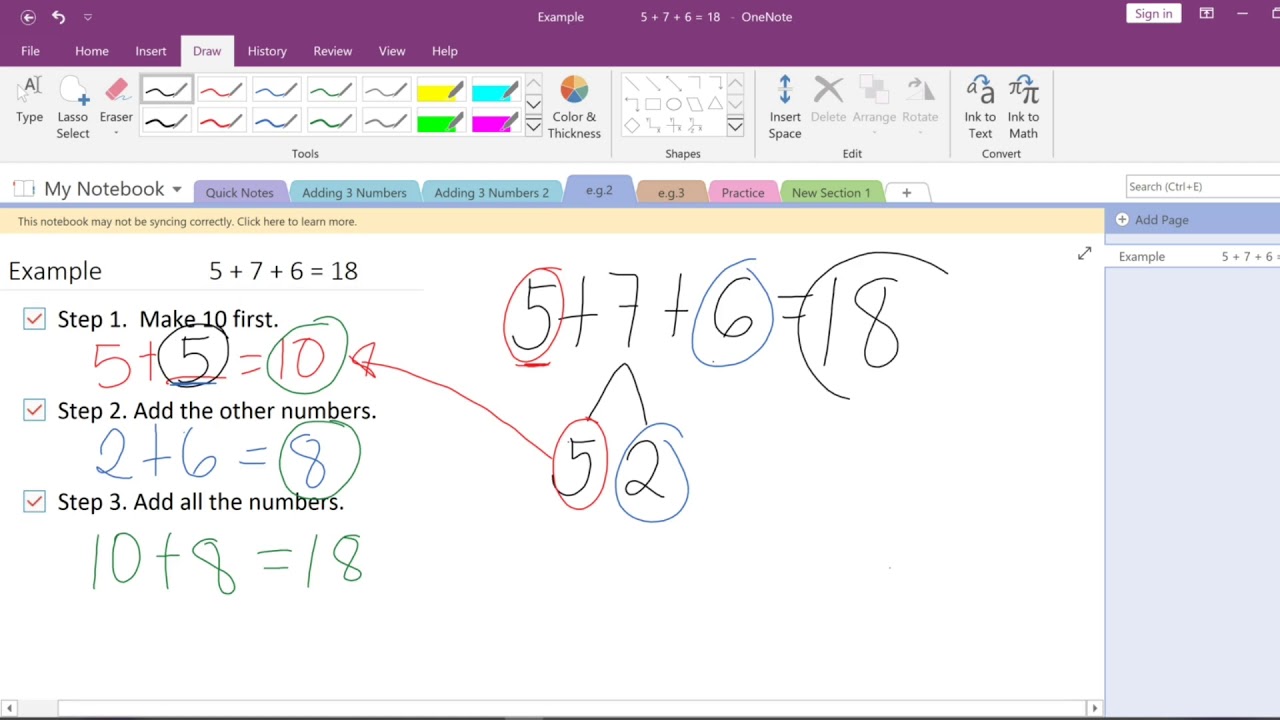Image resolution: width=1280 pixels, height=720 pixels.
Task: Open the File menu
Action: 30,51
